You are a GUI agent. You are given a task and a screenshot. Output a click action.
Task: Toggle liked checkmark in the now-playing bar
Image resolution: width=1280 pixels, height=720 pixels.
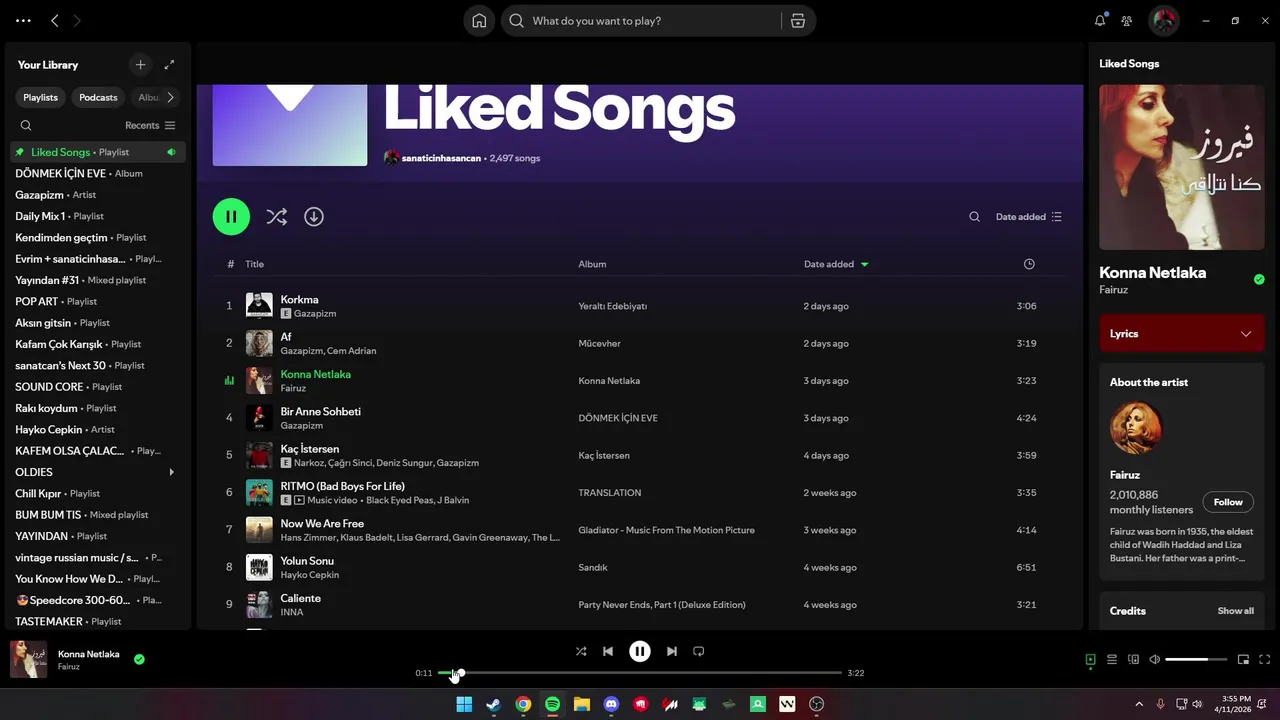[139, 659]
